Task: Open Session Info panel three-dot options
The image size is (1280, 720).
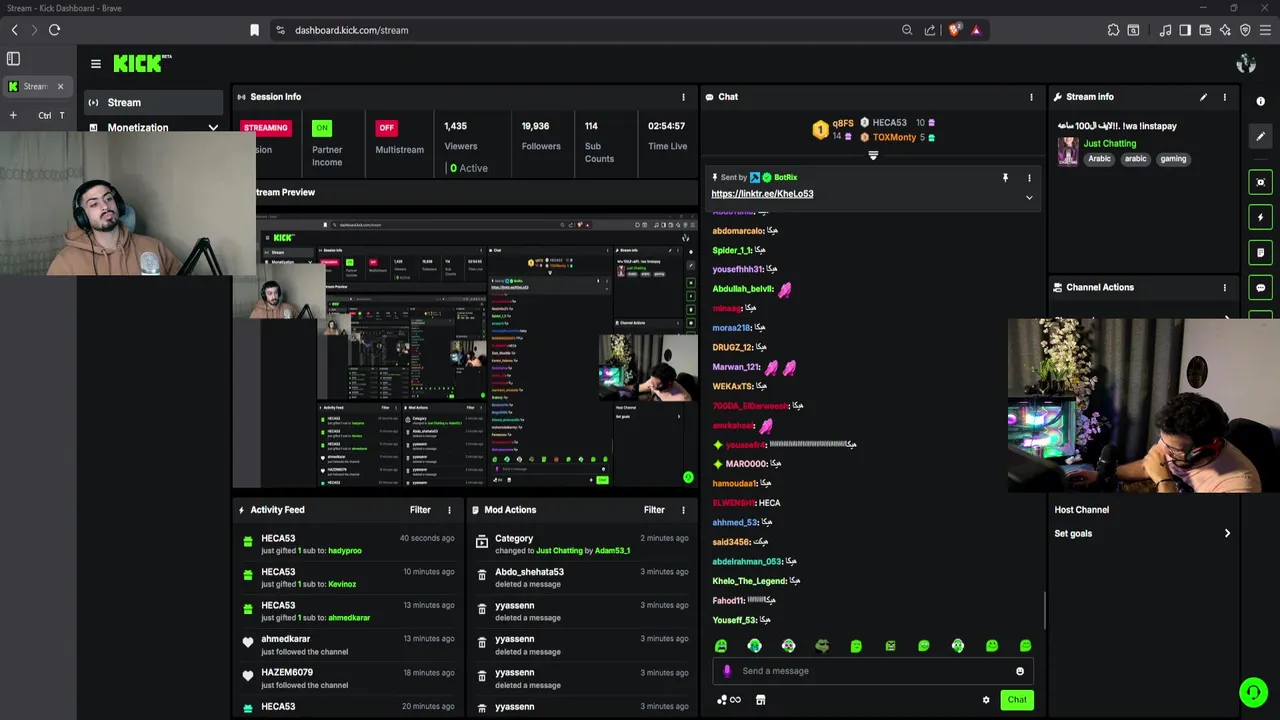Action: coord(683,97)
